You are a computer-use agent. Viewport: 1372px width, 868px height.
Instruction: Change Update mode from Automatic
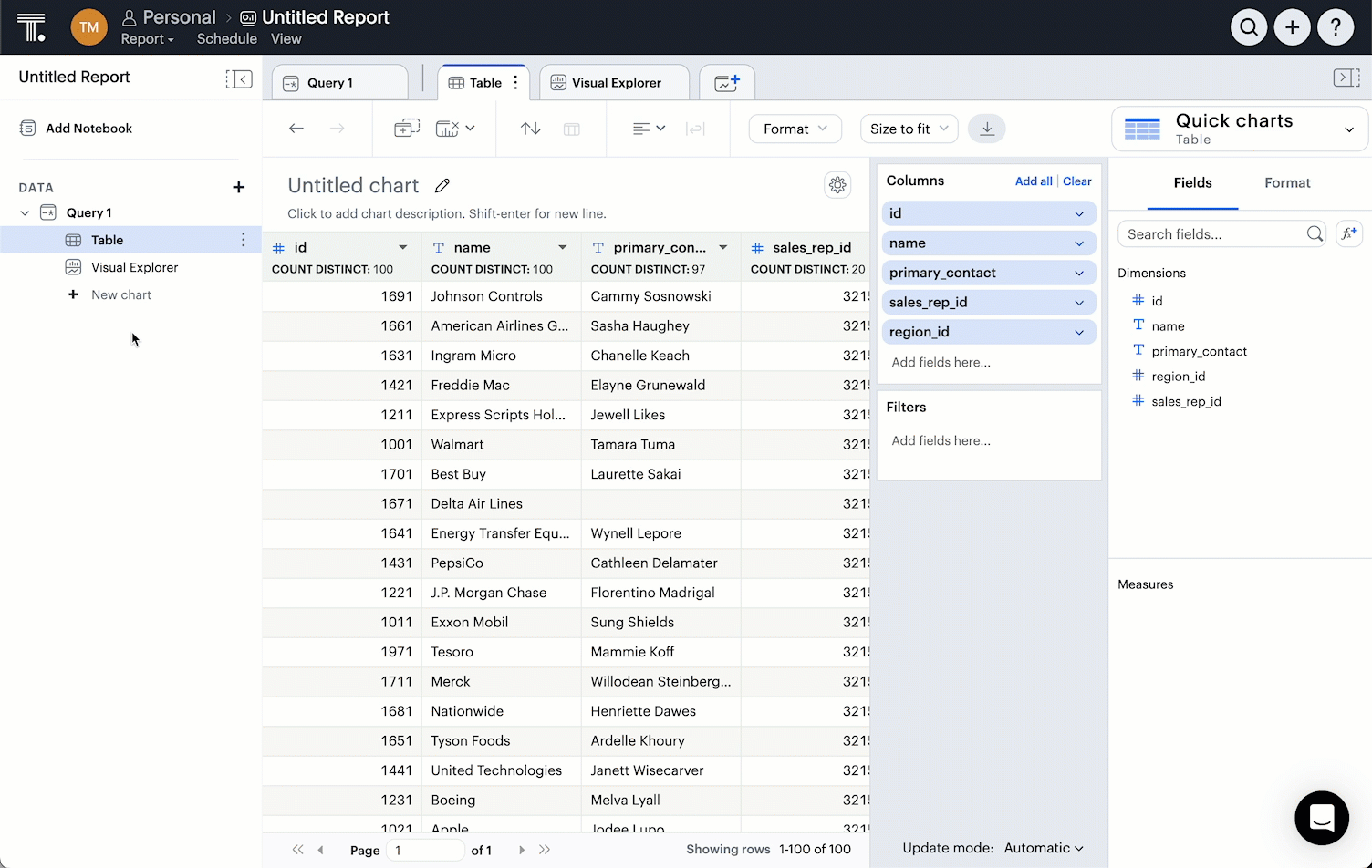click(1043, 848)
